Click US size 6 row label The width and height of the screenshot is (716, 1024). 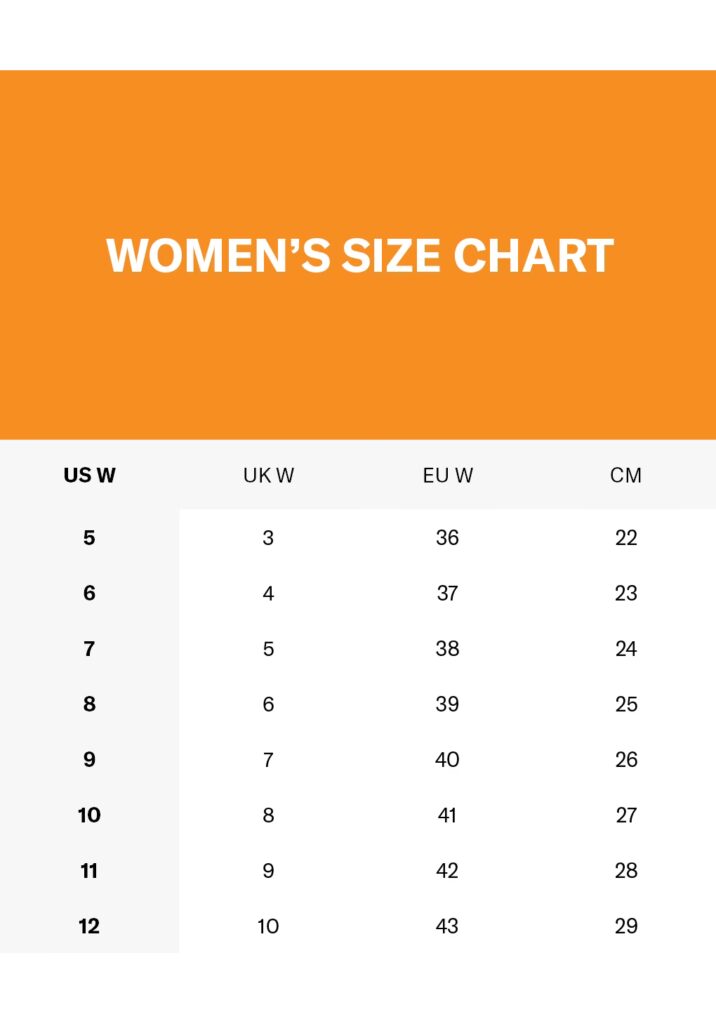point(89,593)
